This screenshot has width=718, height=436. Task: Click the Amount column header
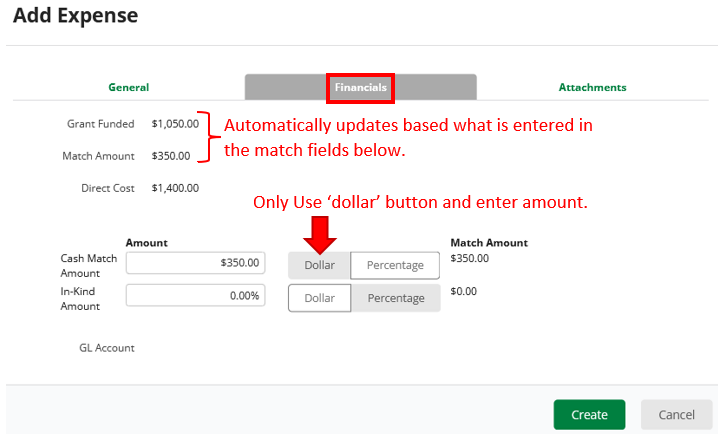click(x=146, y=243)
